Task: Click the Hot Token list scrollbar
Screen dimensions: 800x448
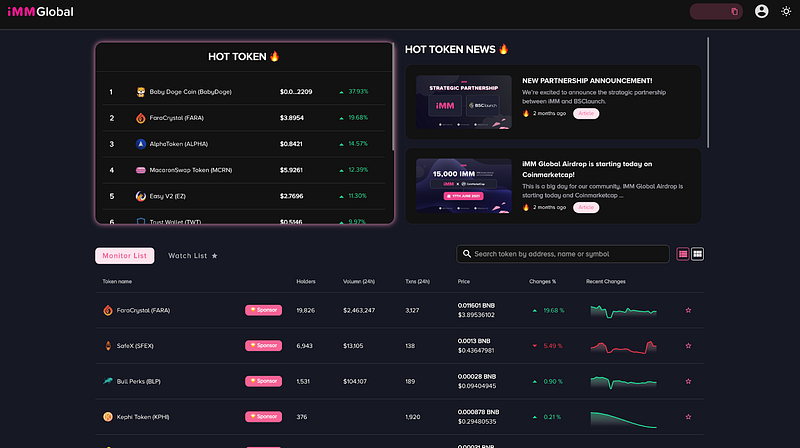Action: [x=392, y=97]
